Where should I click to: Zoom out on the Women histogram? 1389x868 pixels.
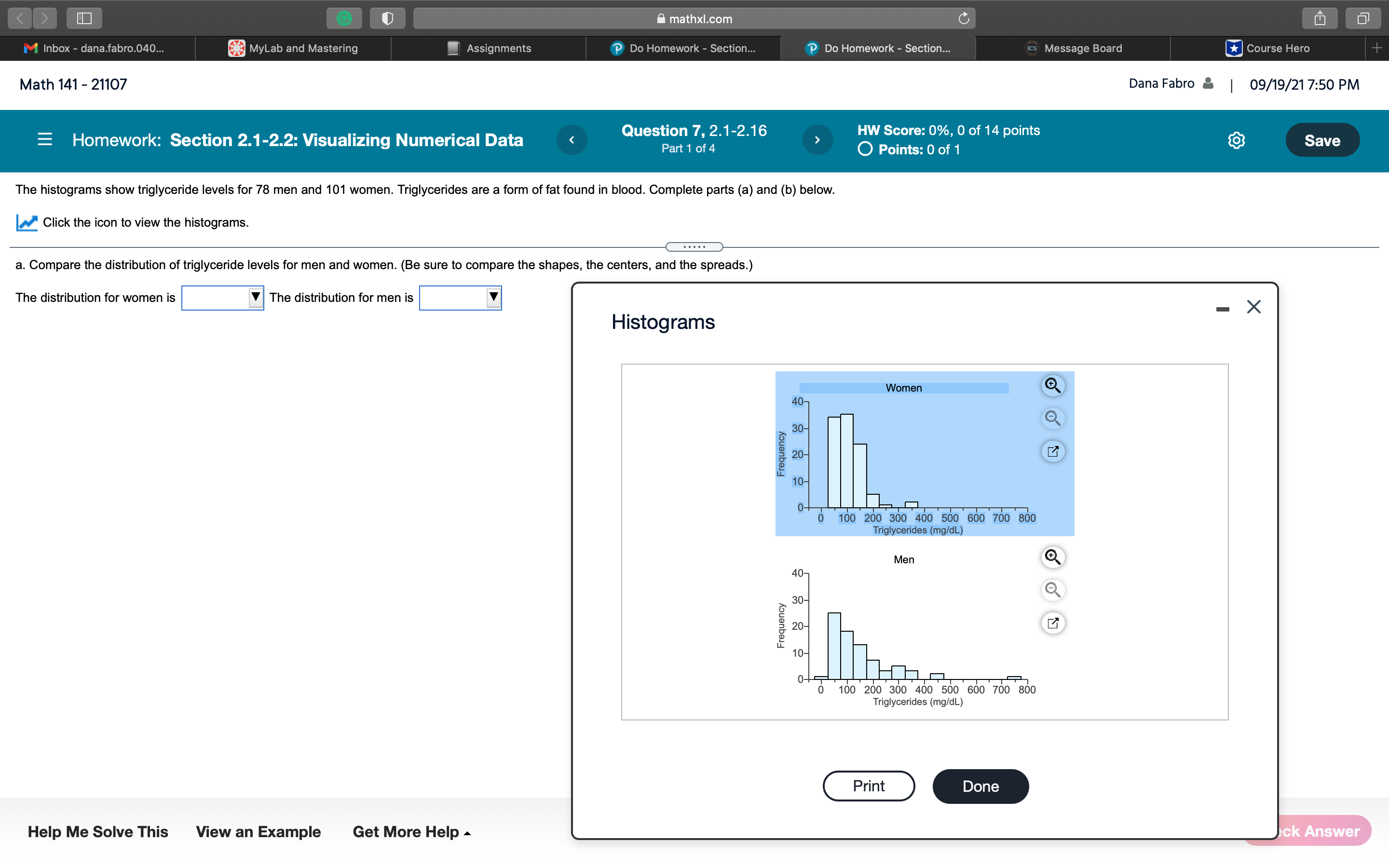pyautogui.click(x=1052, y=418)
